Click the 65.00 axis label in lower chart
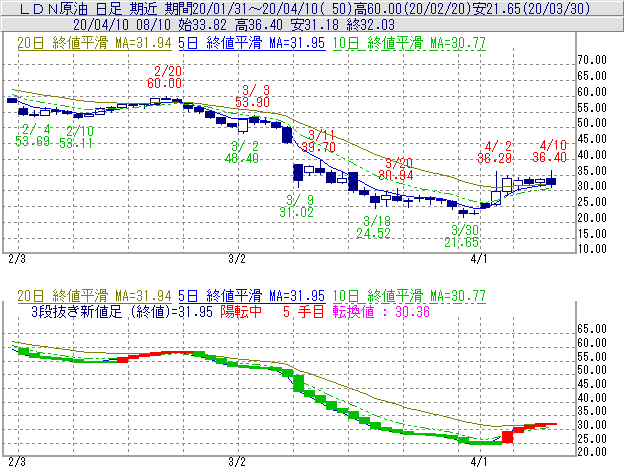The width and height of the screenshot is (624, 474). [x=592, y=329]
